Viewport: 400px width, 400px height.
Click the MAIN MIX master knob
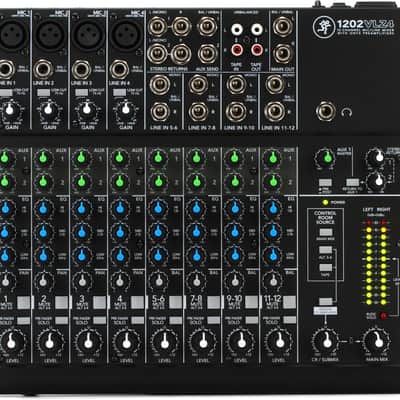[x=377, y=341]
